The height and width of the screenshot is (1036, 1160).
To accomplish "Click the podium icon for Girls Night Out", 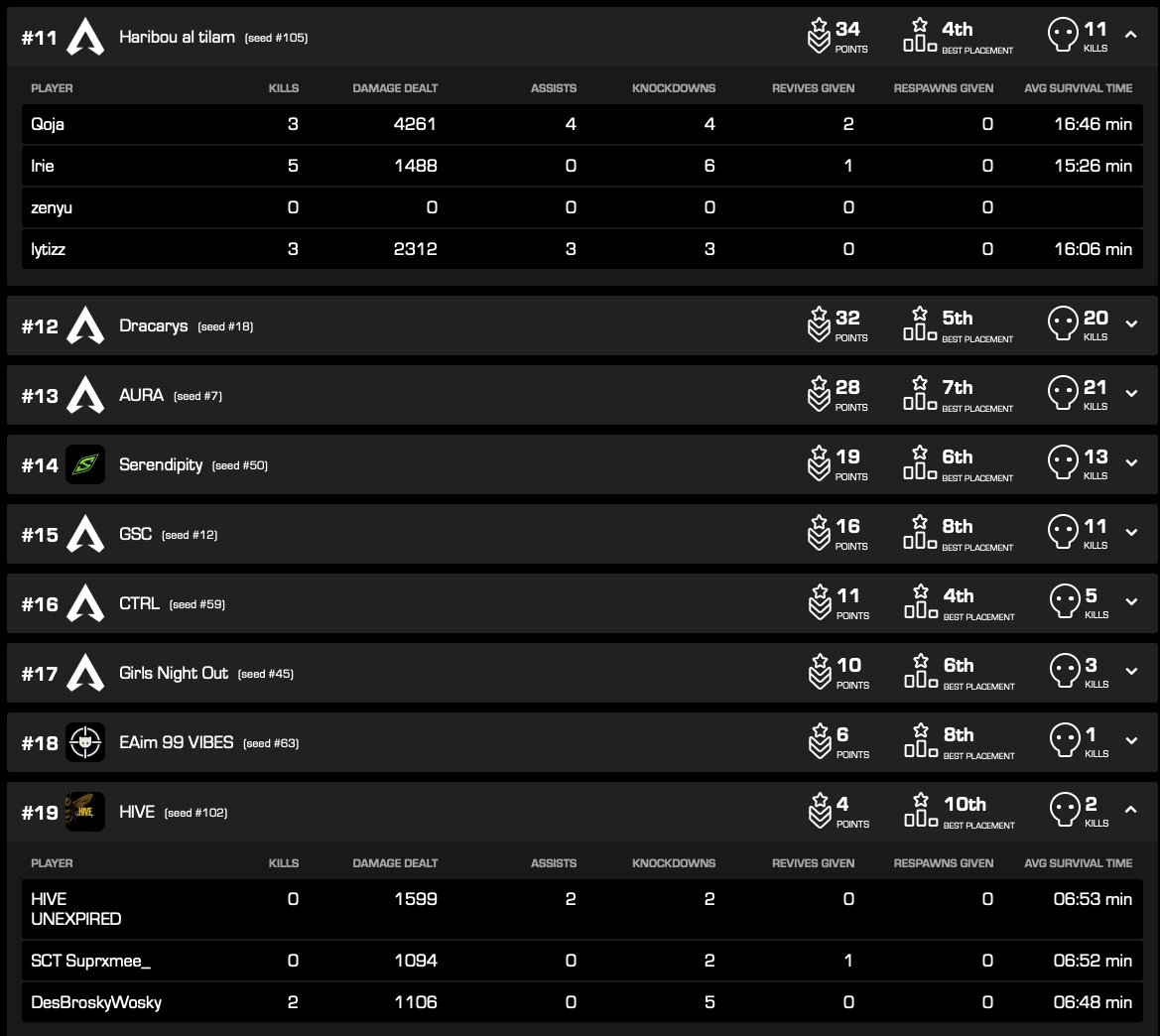I will coord(921,671).
